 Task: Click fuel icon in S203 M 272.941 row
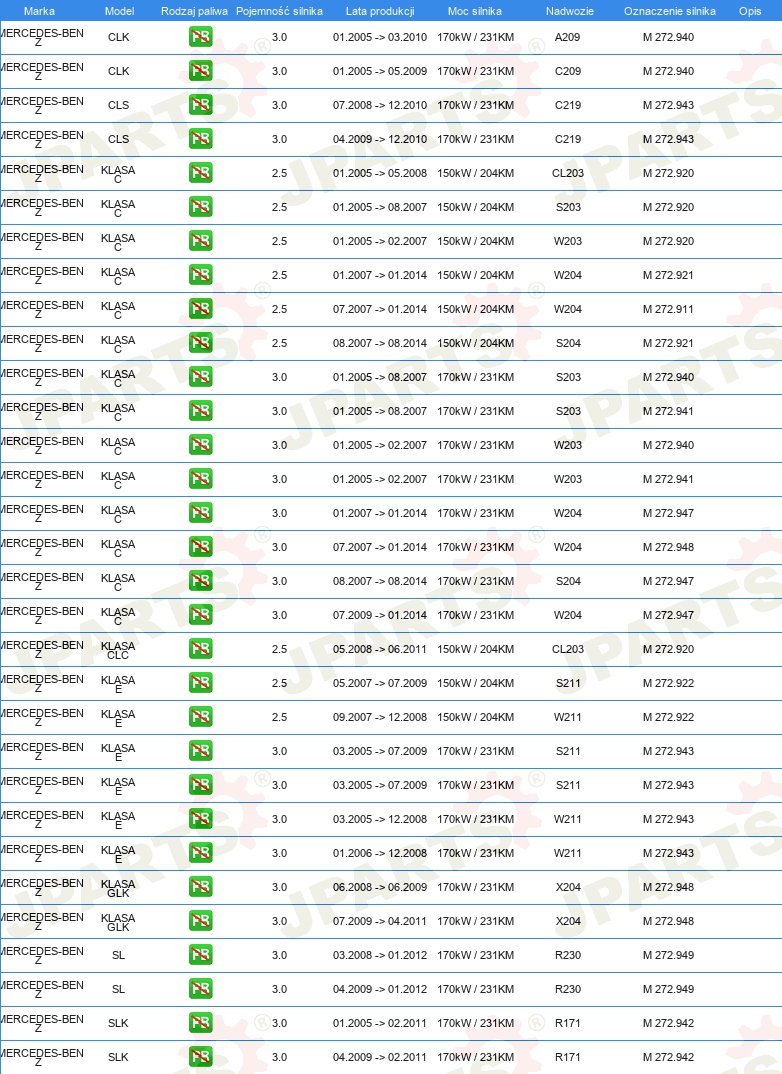tap(201, 411)
